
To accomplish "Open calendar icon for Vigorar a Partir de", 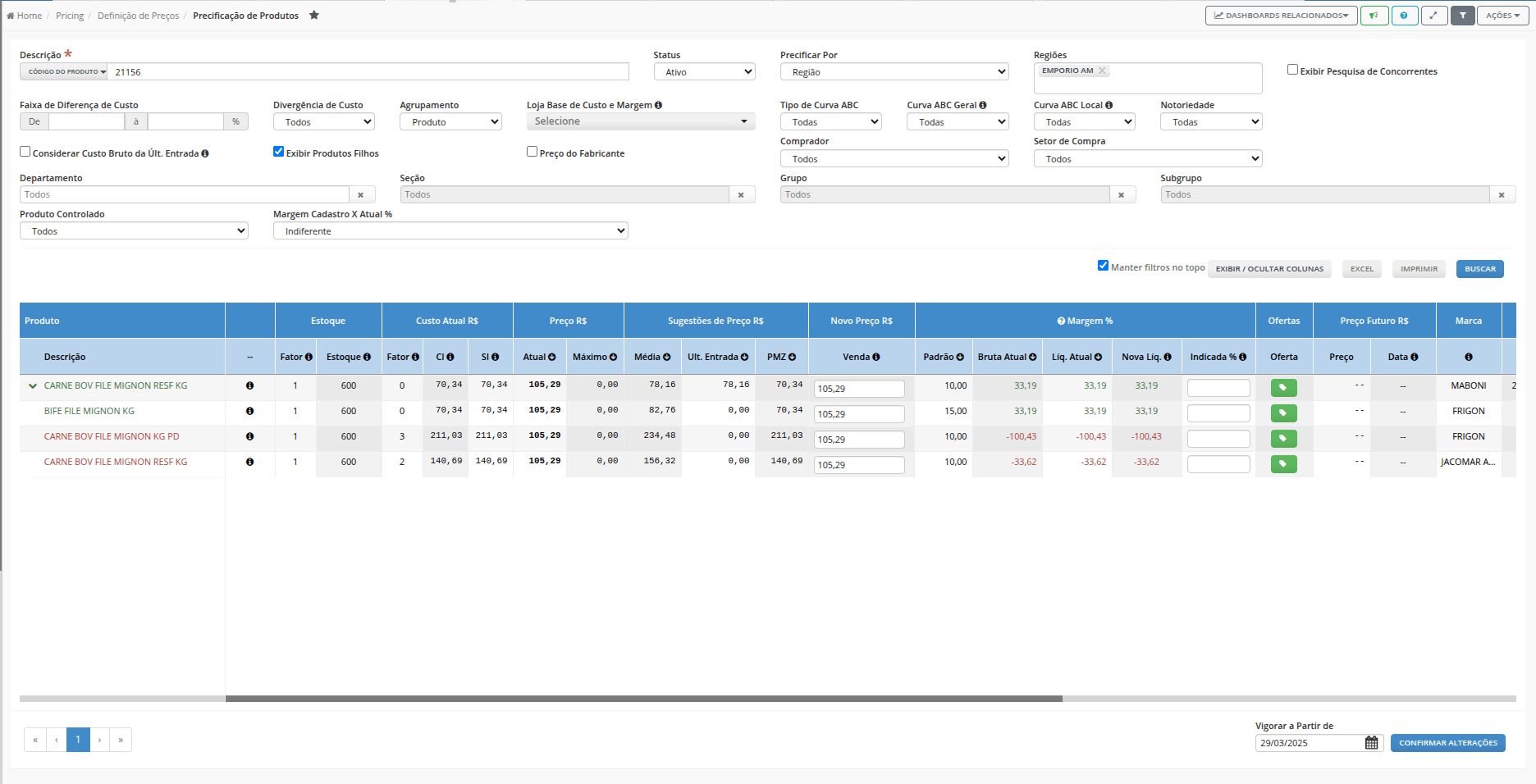I will [1372, 743].
